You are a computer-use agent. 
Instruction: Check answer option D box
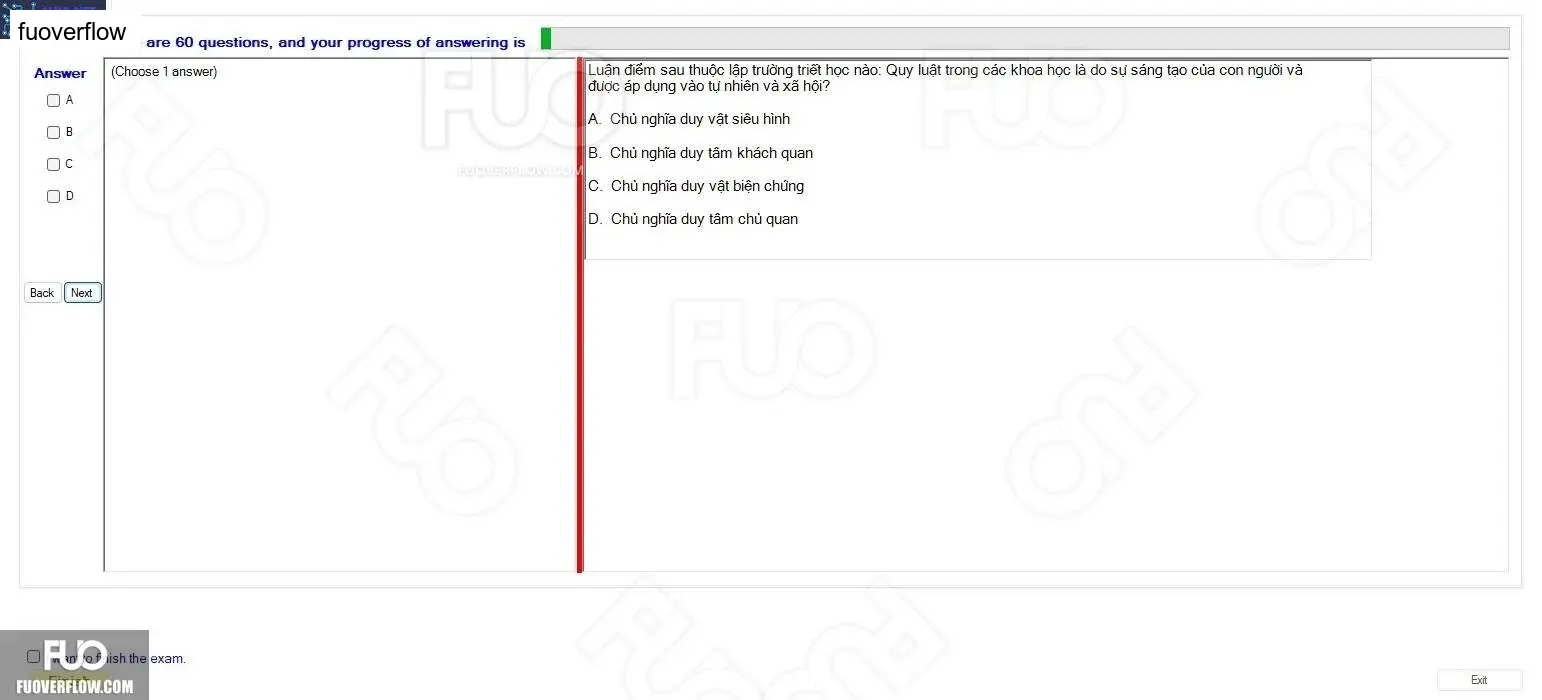[x=54, y=196]
